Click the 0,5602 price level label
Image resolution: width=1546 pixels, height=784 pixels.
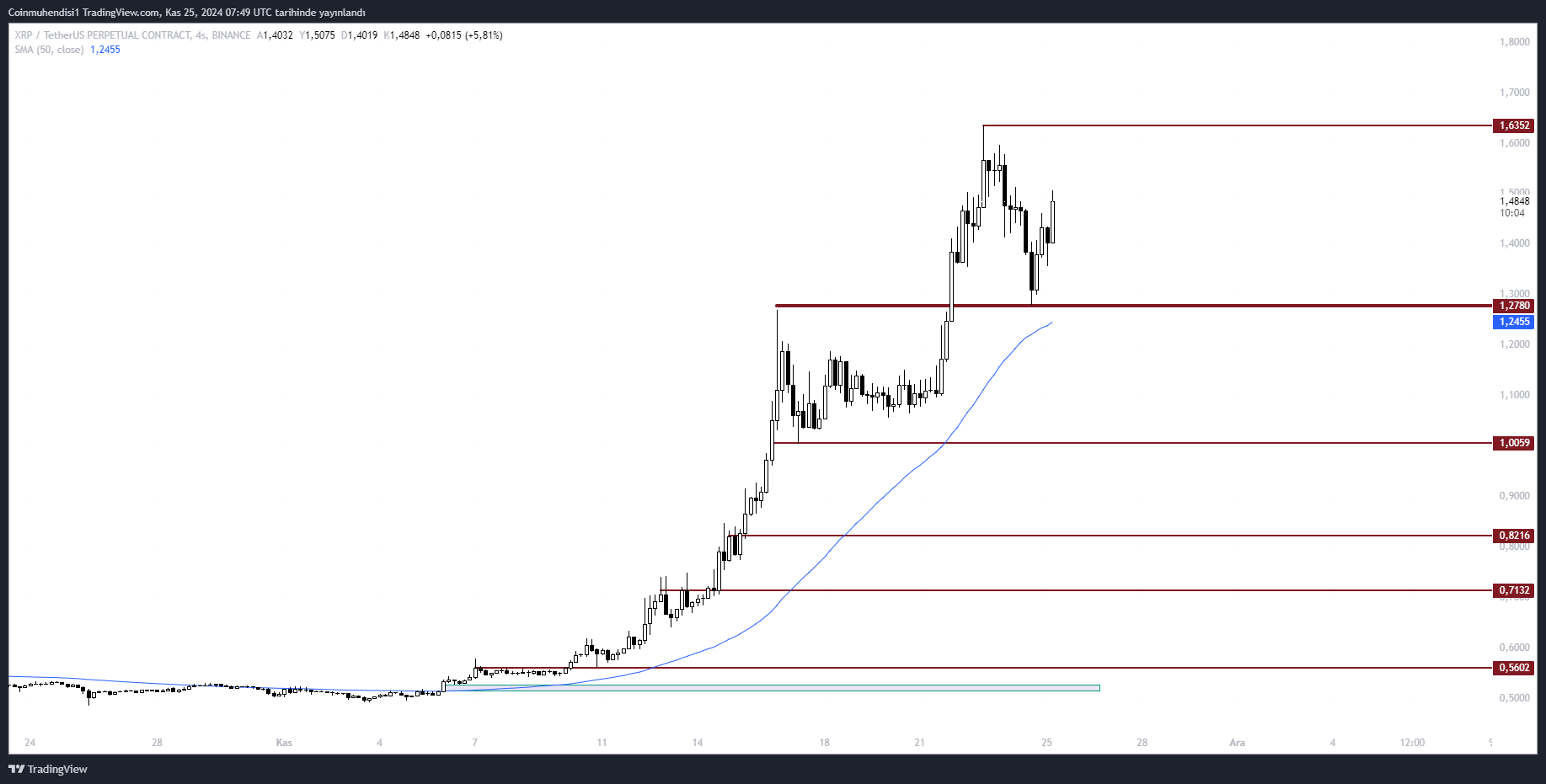1513,668
